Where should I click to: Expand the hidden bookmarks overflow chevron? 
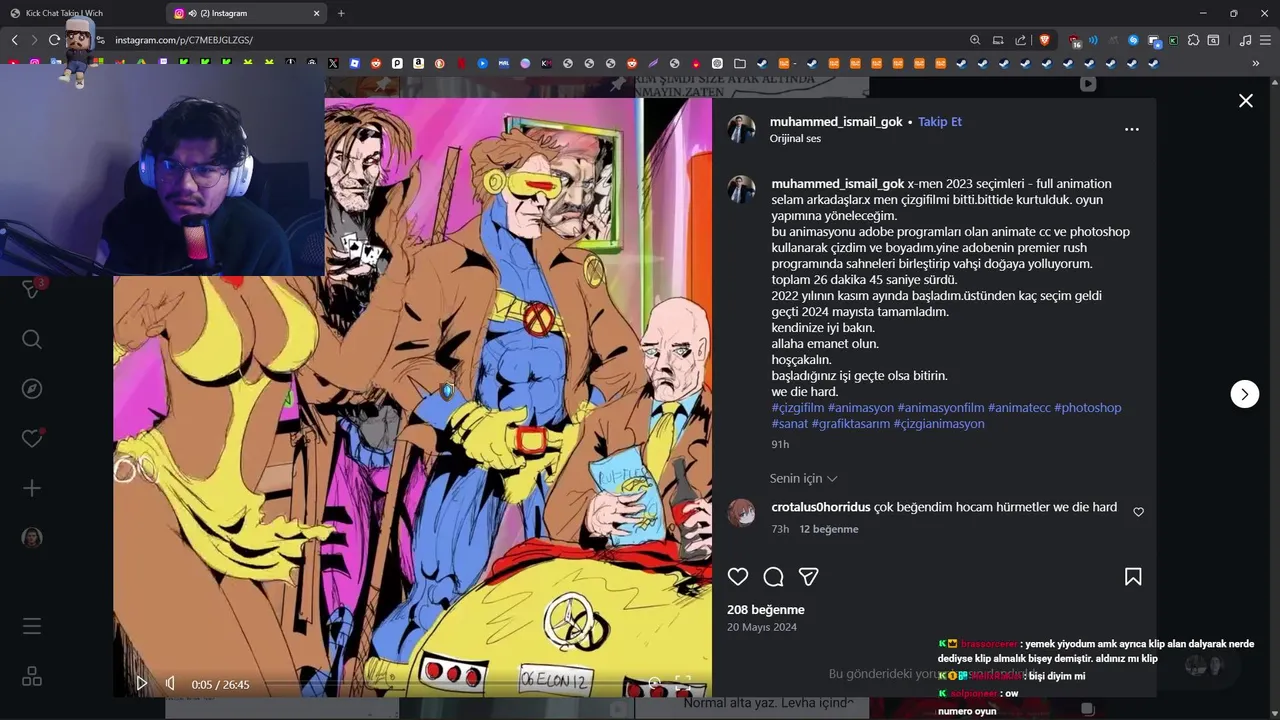1256,63
